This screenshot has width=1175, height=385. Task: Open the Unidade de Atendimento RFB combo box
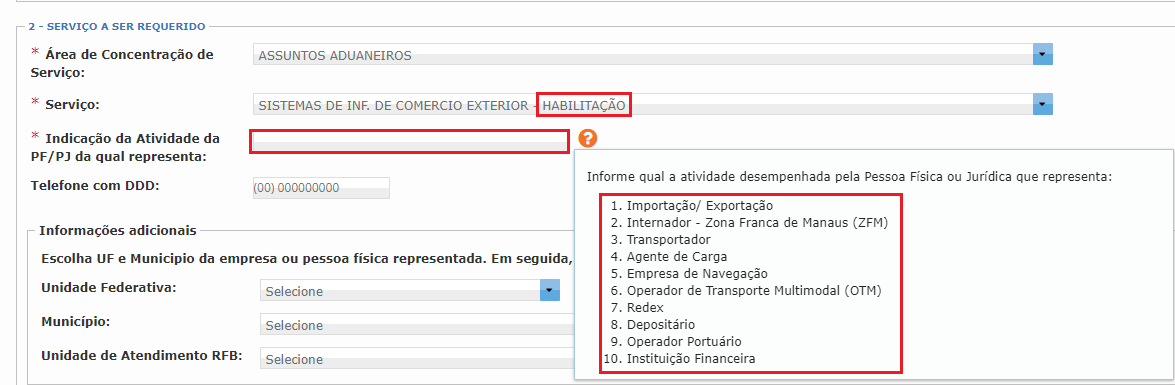[x=417, y=359]
